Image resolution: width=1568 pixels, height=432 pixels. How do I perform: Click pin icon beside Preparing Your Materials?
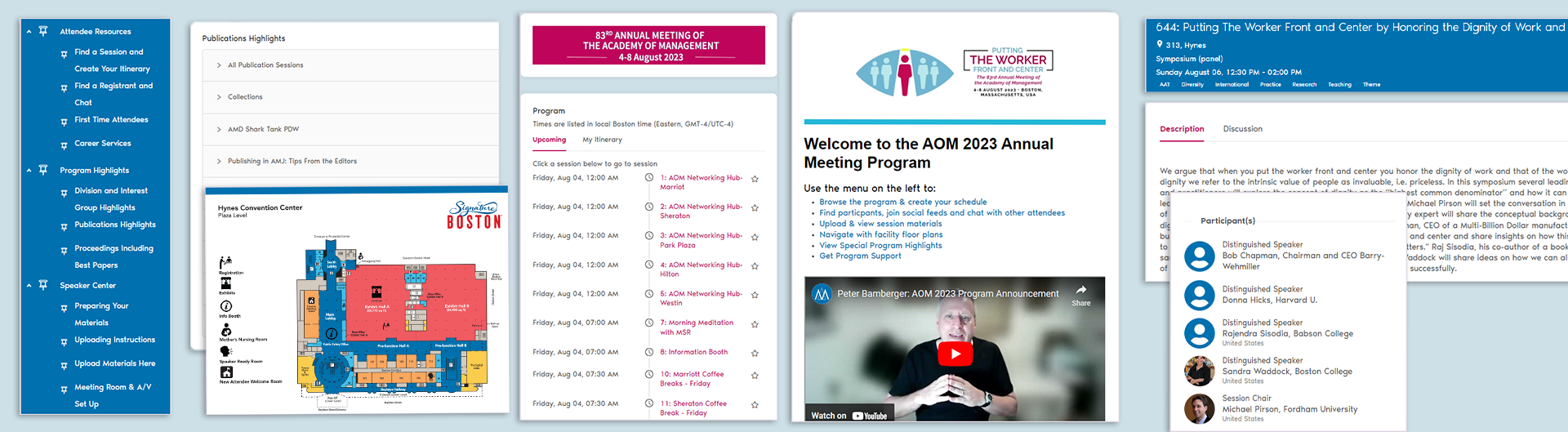[65, 308]
